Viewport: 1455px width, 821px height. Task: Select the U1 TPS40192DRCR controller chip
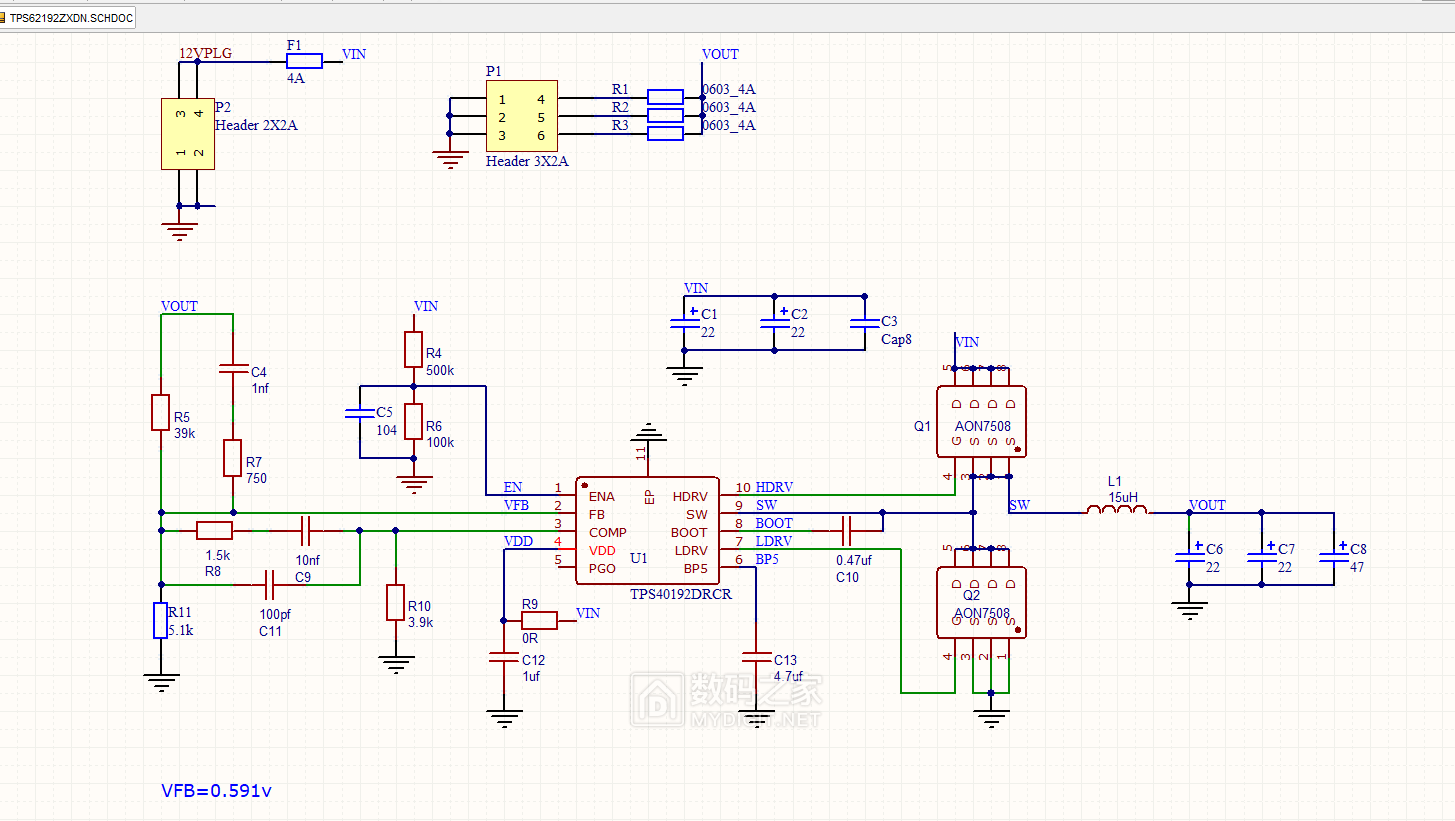click(x=647, y=531)
